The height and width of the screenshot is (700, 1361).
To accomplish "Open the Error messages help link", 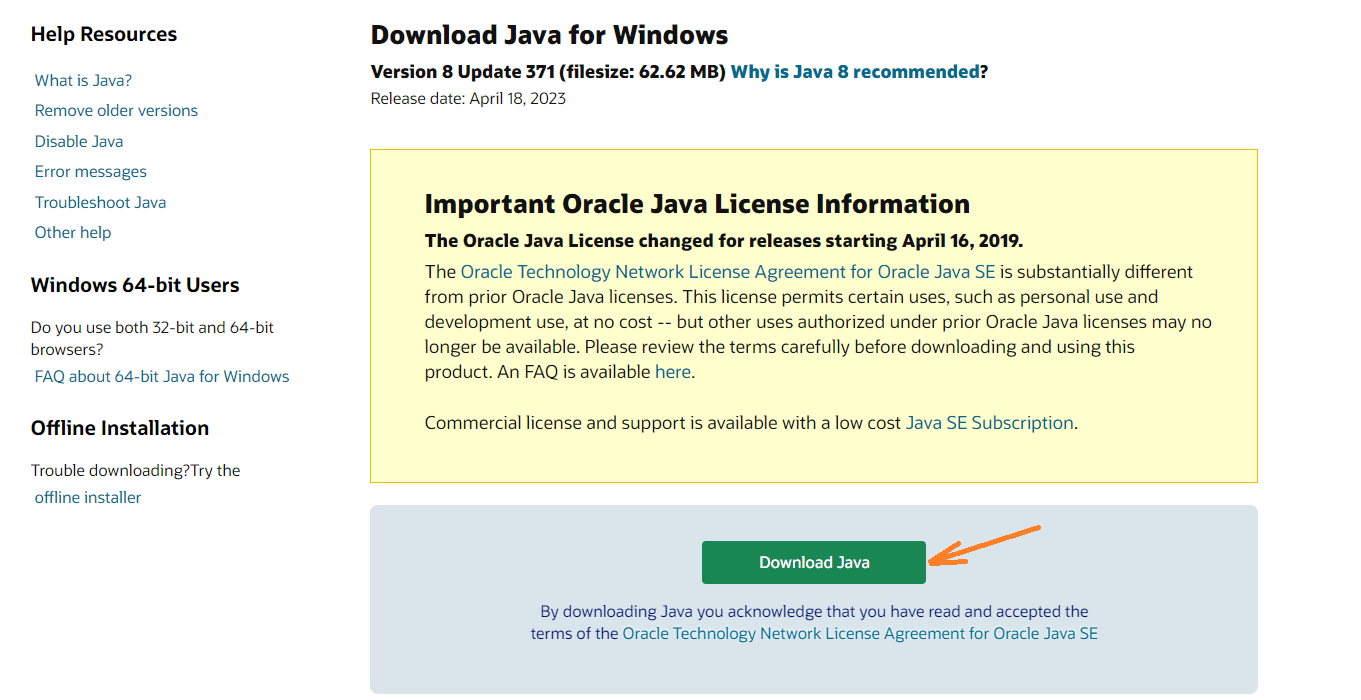I will [x=90, y=171].
